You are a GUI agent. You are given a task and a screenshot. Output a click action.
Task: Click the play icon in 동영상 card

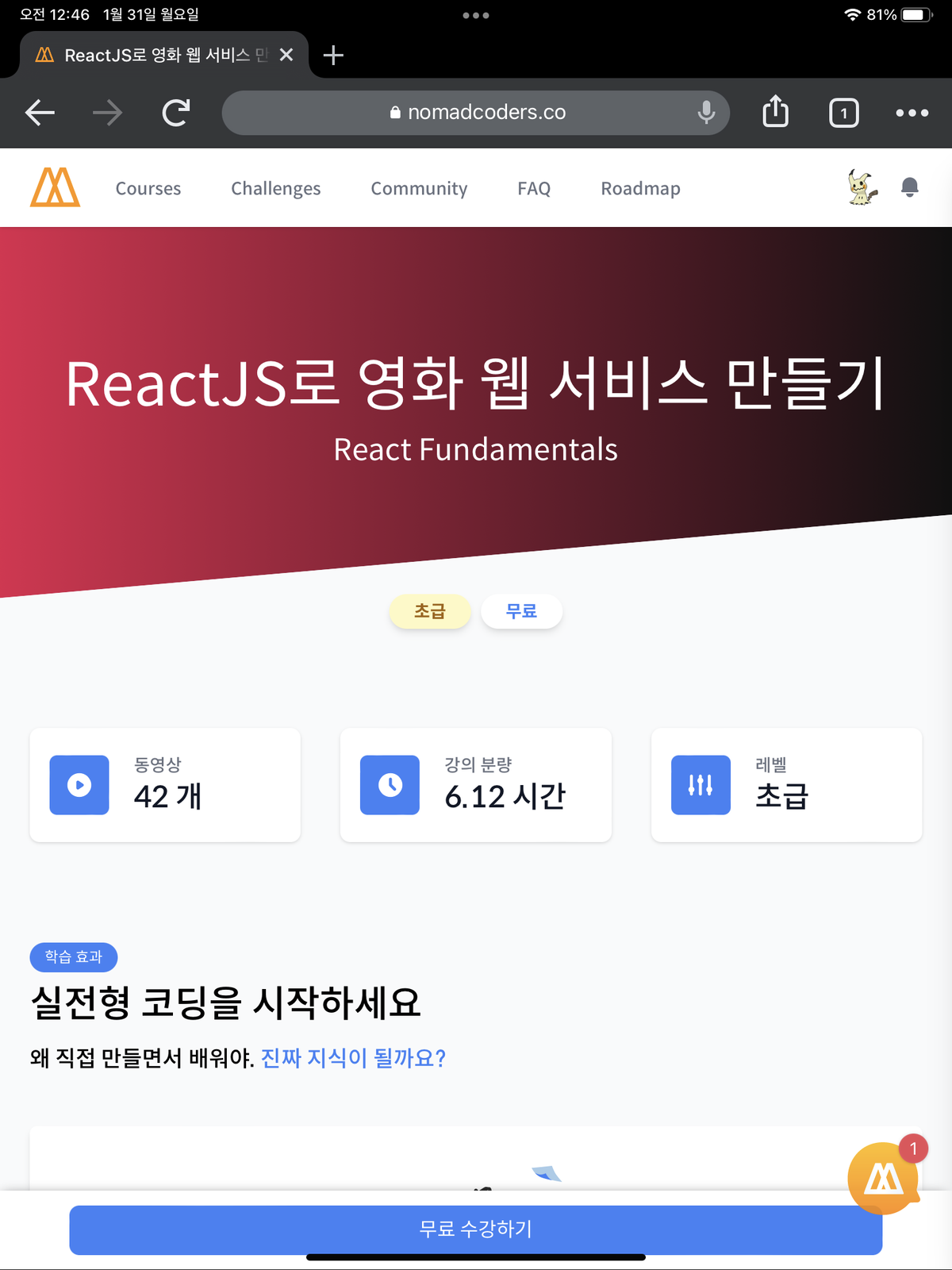(79, 785)
